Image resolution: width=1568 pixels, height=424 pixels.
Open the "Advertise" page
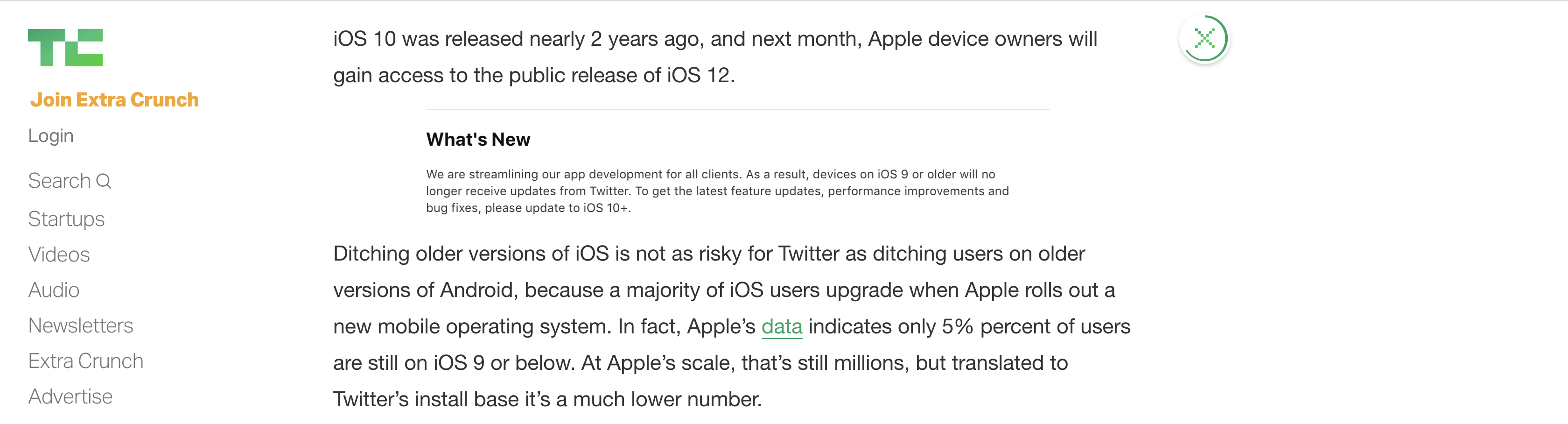70,396
